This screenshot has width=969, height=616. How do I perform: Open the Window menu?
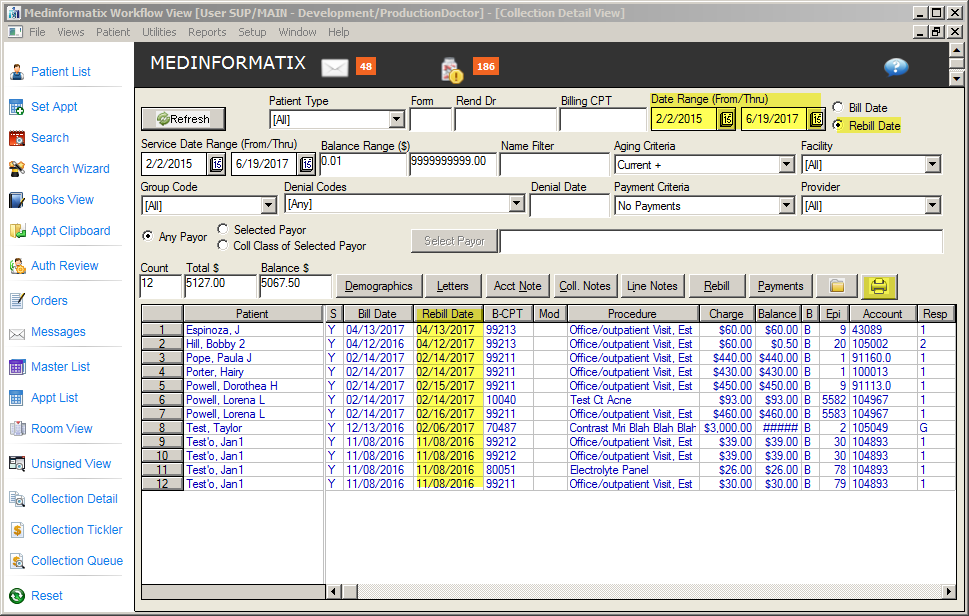[297, 32]
